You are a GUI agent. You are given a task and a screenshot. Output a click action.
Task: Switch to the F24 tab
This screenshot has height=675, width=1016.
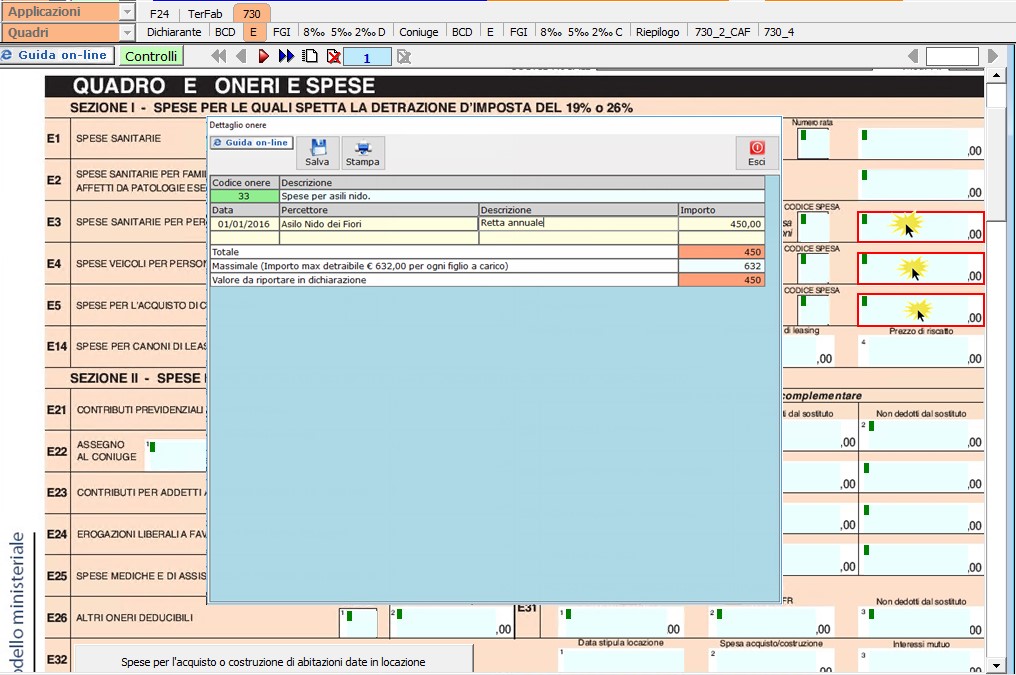click(159, 14)
